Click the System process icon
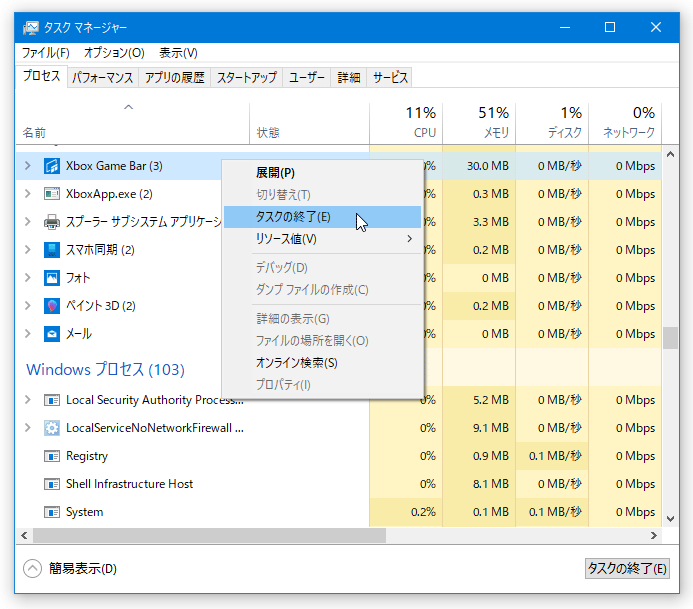The image size is (693, 609). pyautogui.click(x=52, y=512)
